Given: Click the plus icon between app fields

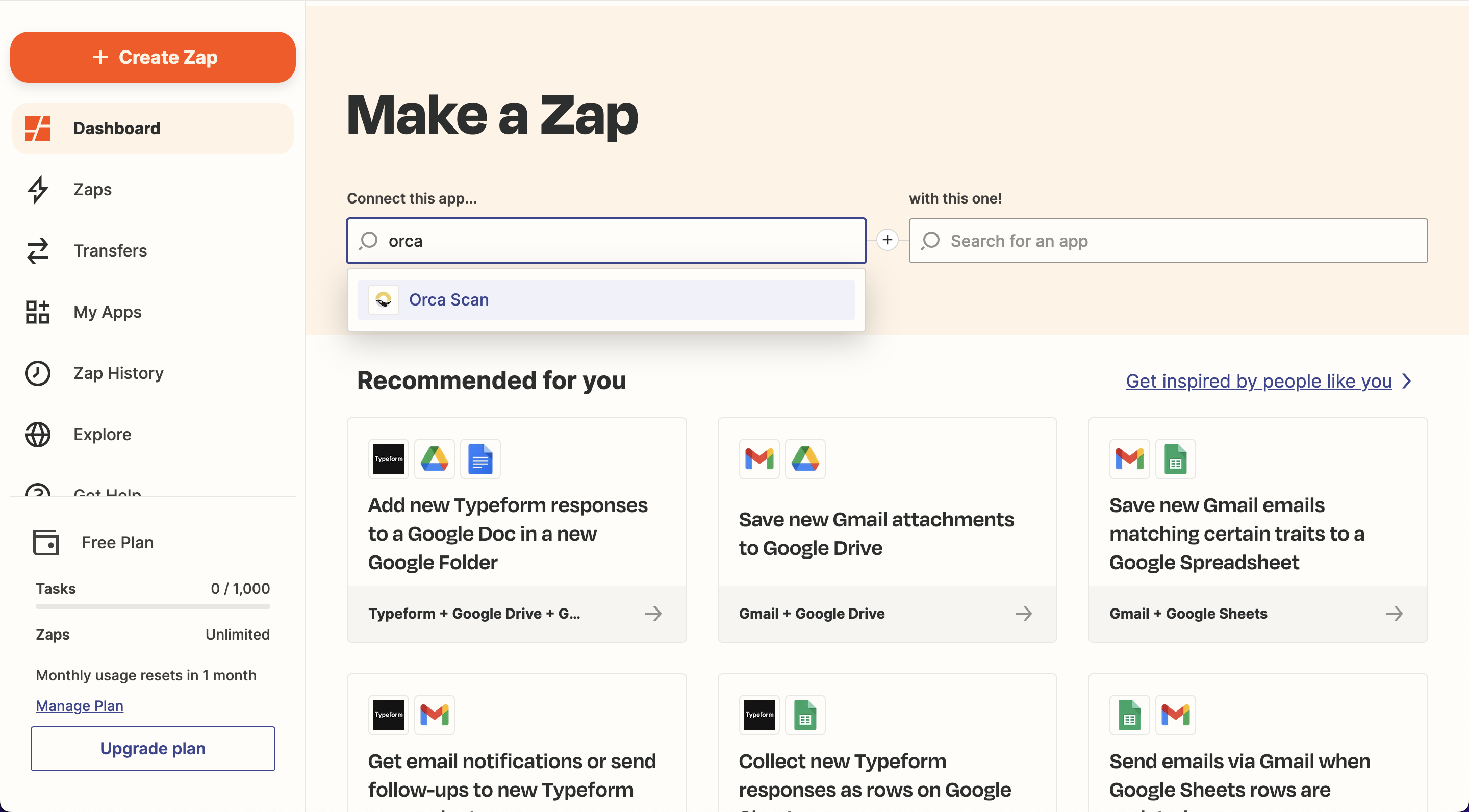Looking at the screenshot, I should [888, 240].
